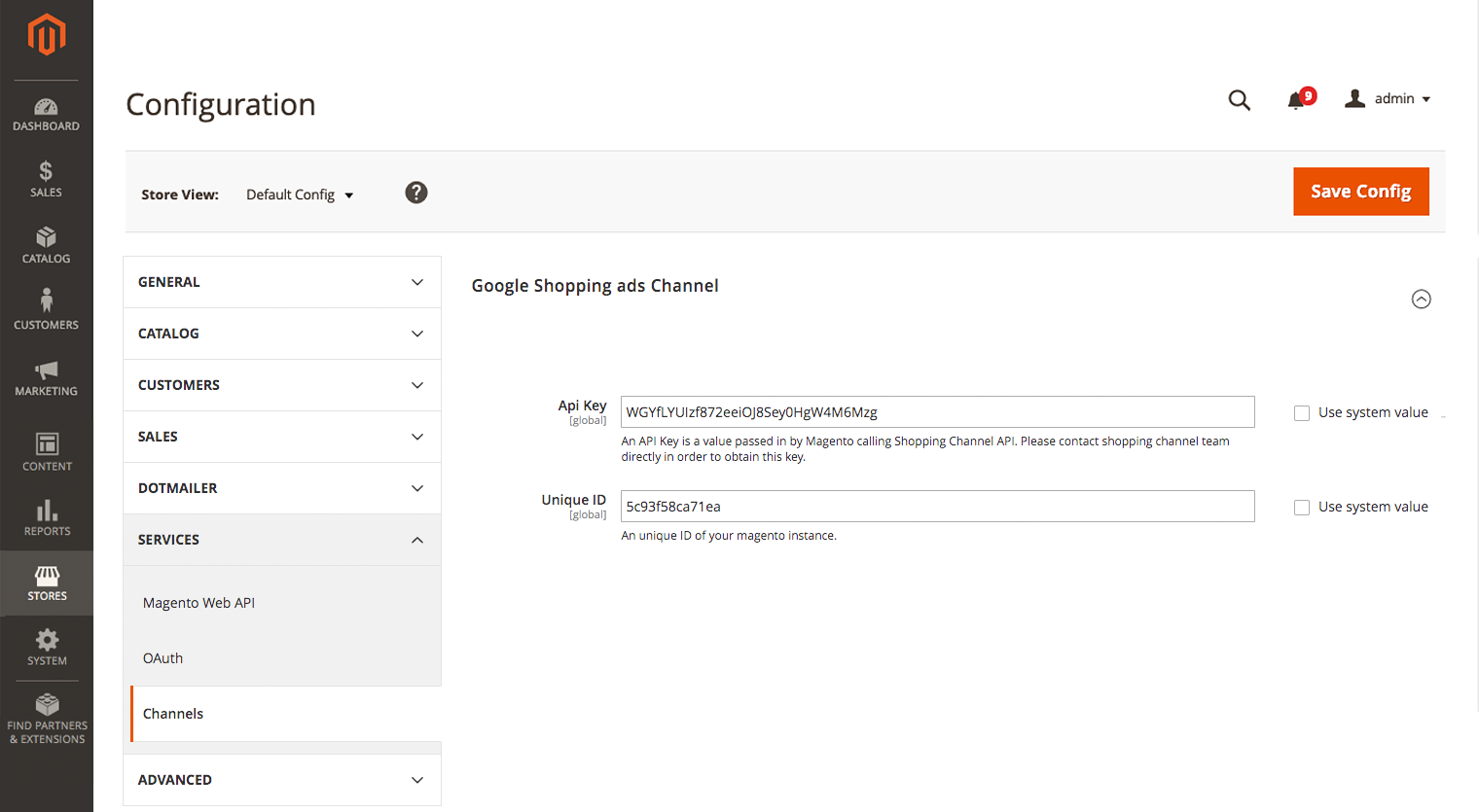Click the Configuration page title

pos(221,104)
